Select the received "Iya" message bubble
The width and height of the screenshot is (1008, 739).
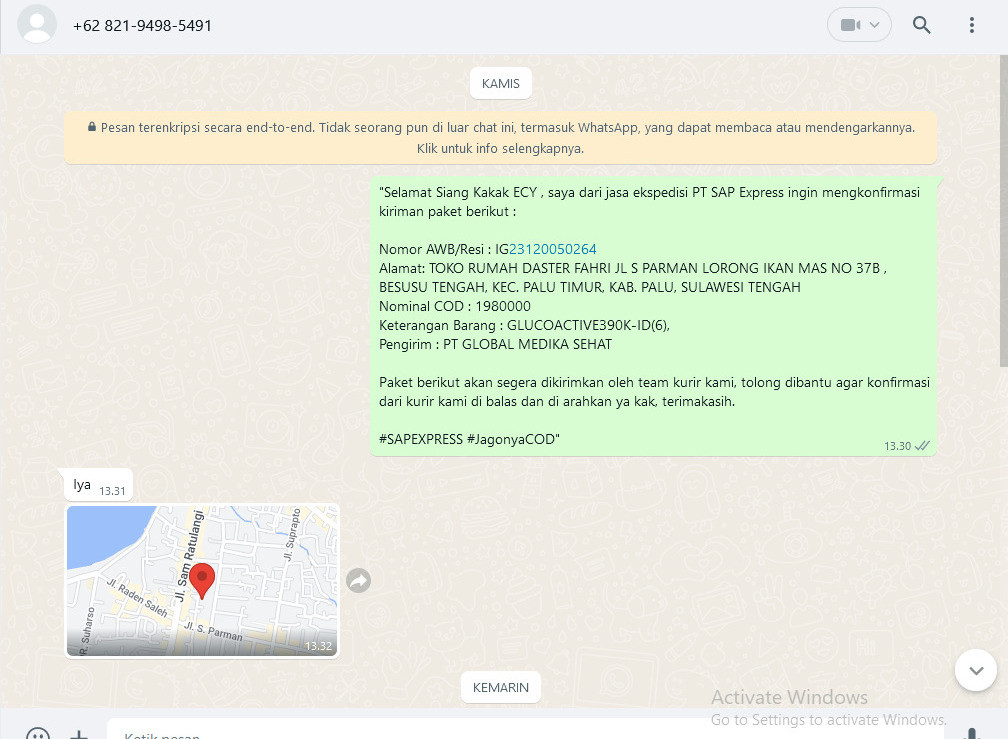coord(98,485)
